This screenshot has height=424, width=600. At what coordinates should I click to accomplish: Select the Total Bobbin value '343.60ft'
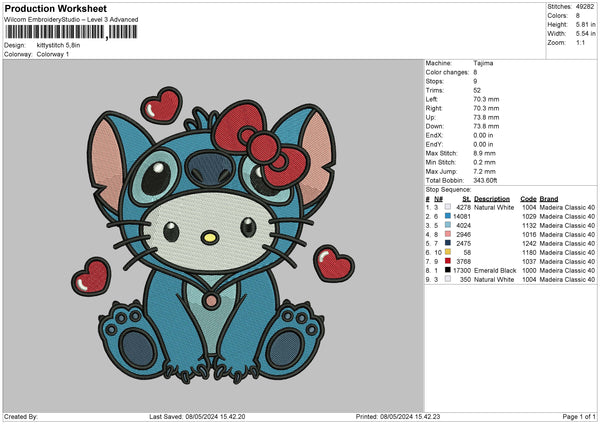click(485, 180)
